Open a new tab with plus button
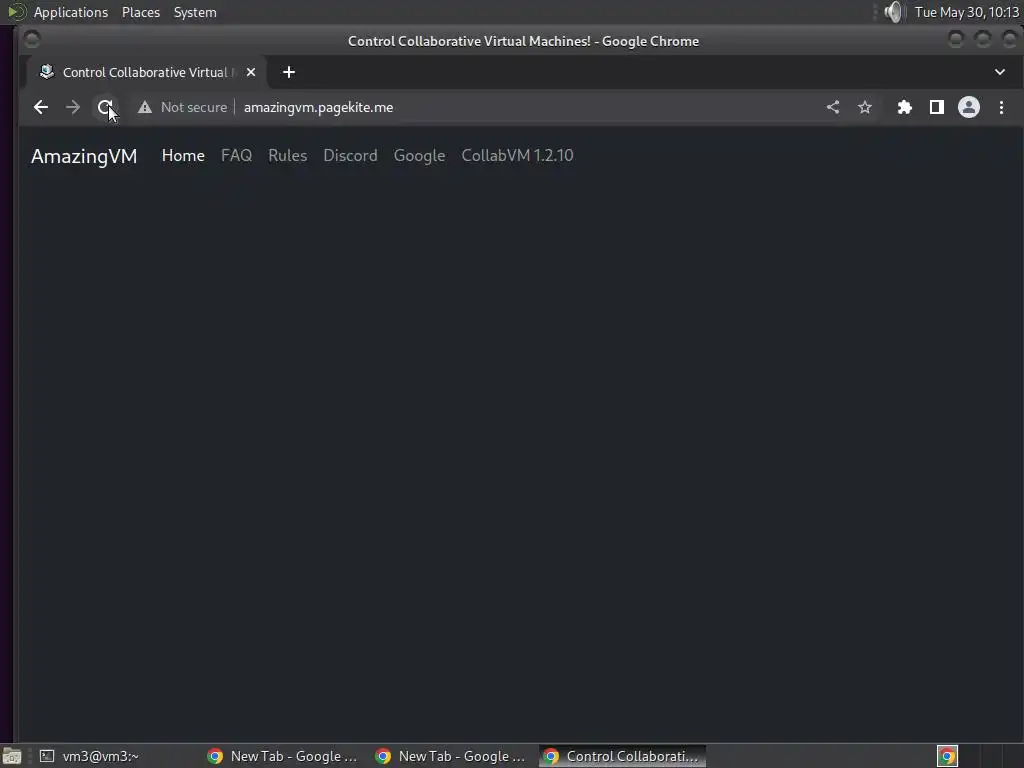Image resolution: width=1024 pixels, height=768 pixels. coord(289,72)
